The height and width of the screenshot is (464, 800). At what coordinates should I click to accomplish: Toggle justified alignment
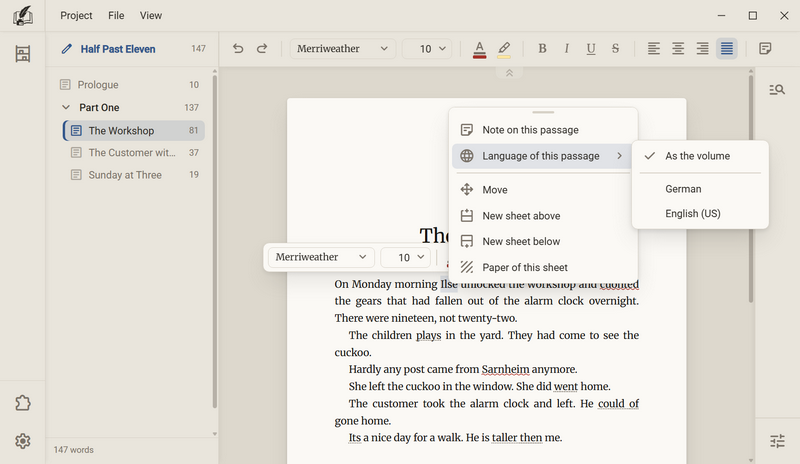(727, 48)
